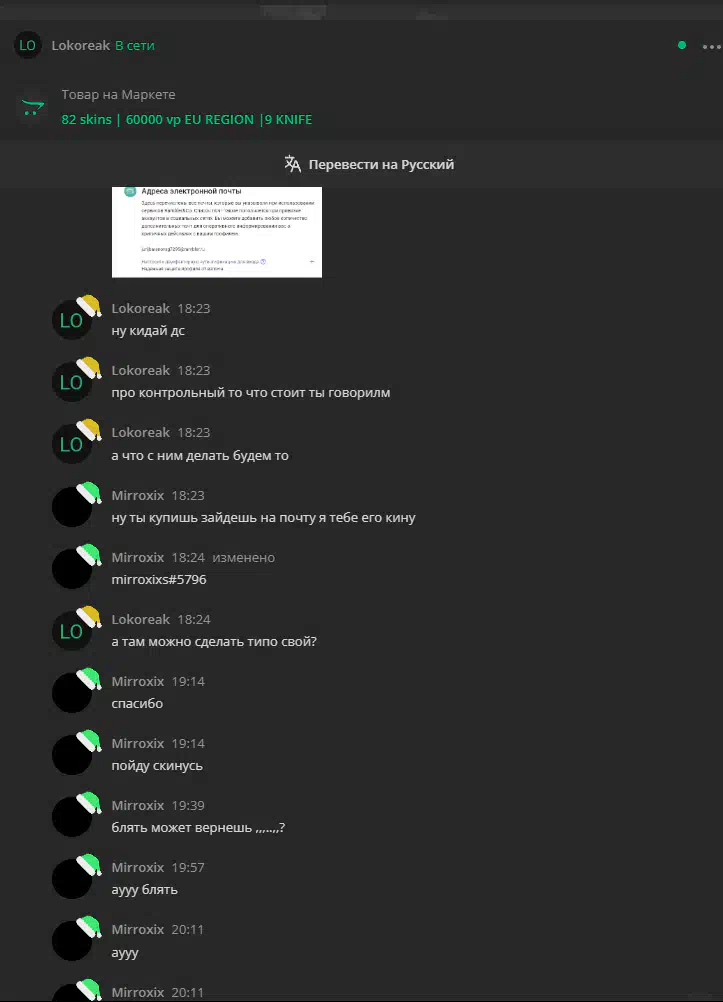Click the translate icon beside Перевести

293,164
